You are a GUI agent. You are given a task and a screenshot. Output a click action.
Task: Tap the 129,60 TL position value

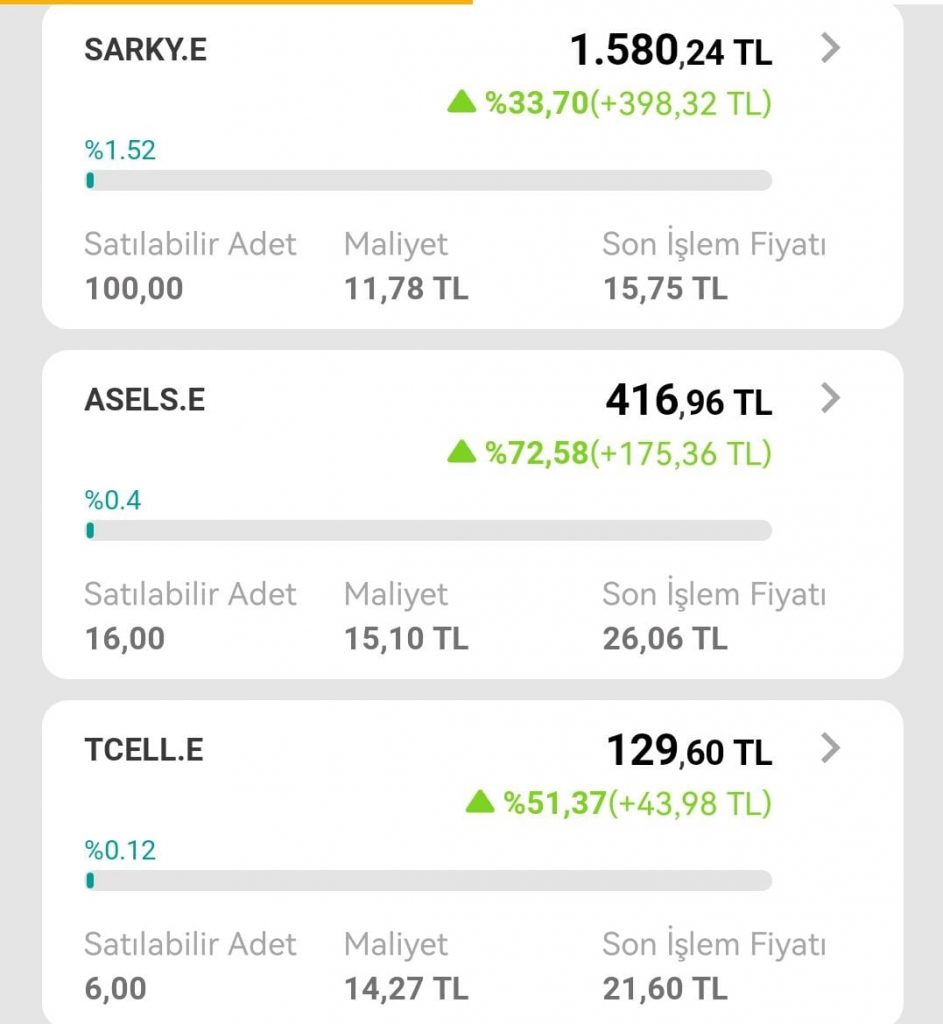[689, 751]
